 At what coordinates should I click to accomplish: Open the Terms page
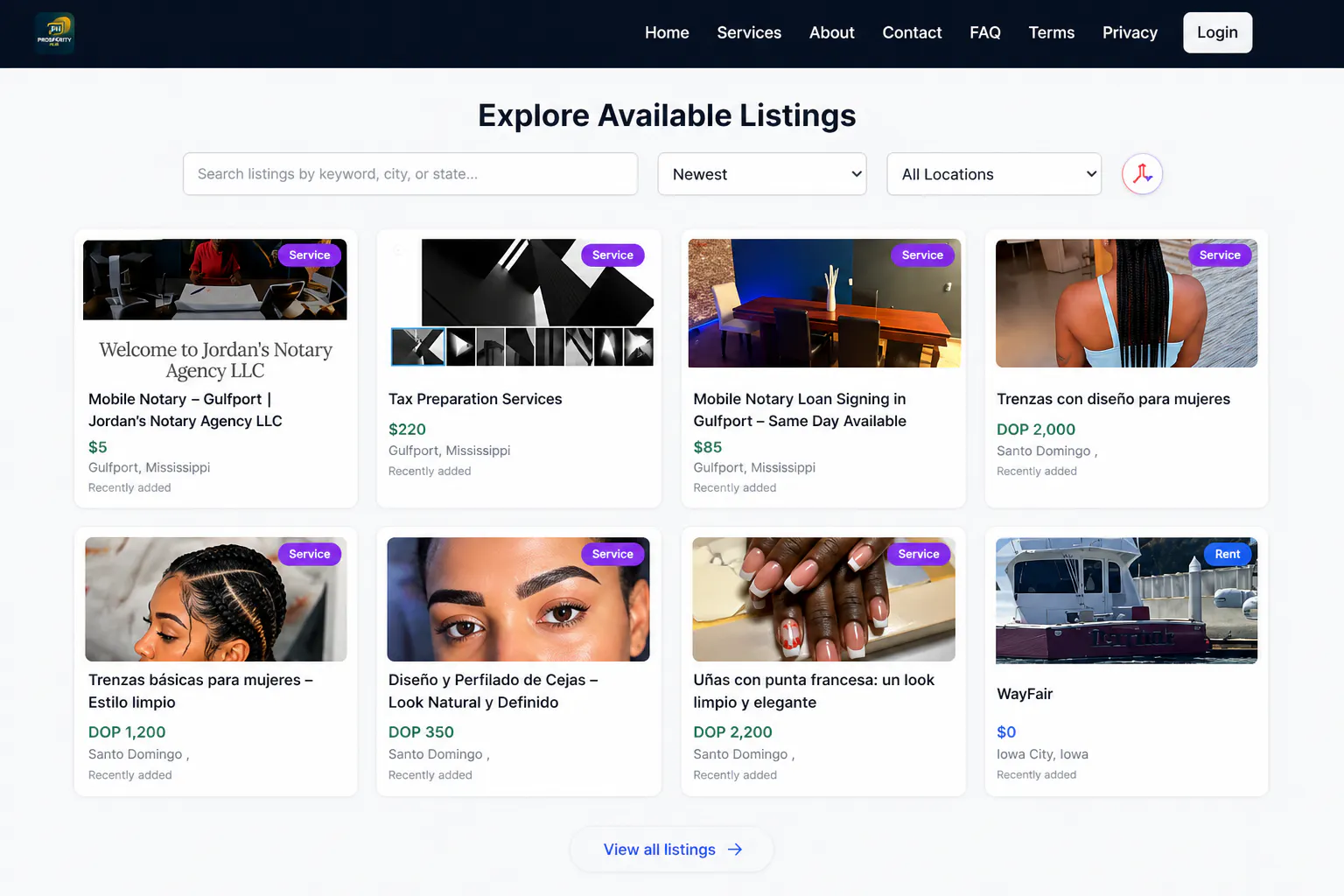coord(1052,32)
